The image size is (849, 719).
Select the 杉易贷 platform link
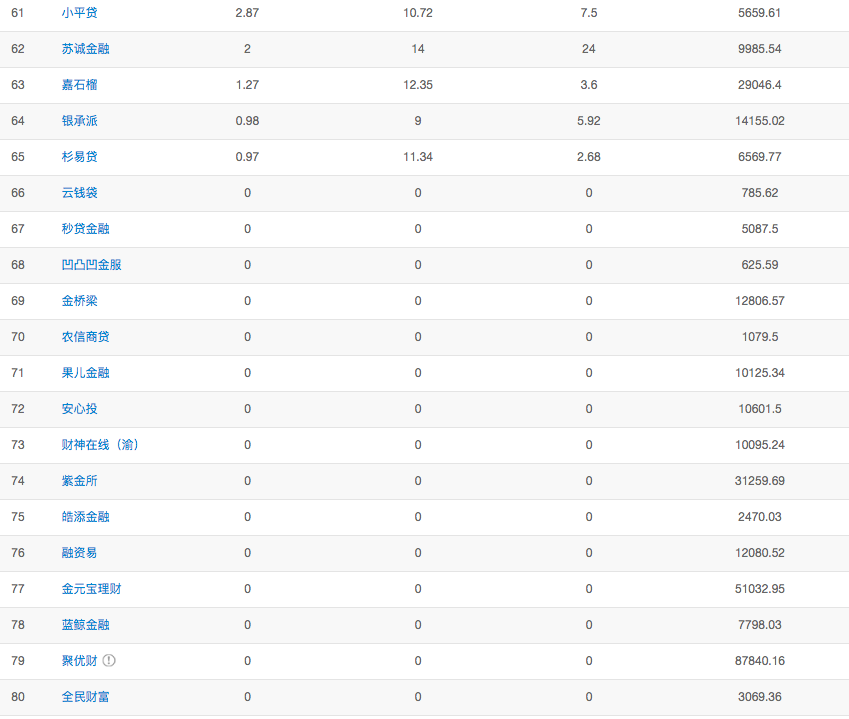80,157
